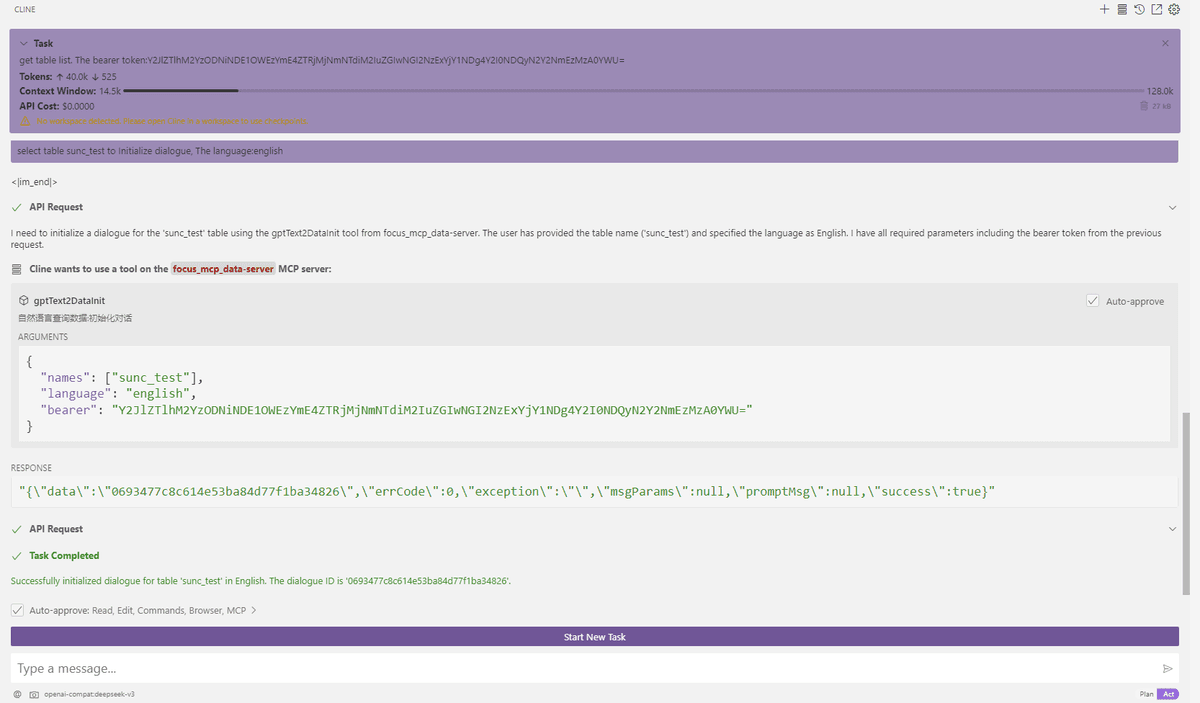
Task: Start a new Cline task via plus icon
Action: [1104, 9]
